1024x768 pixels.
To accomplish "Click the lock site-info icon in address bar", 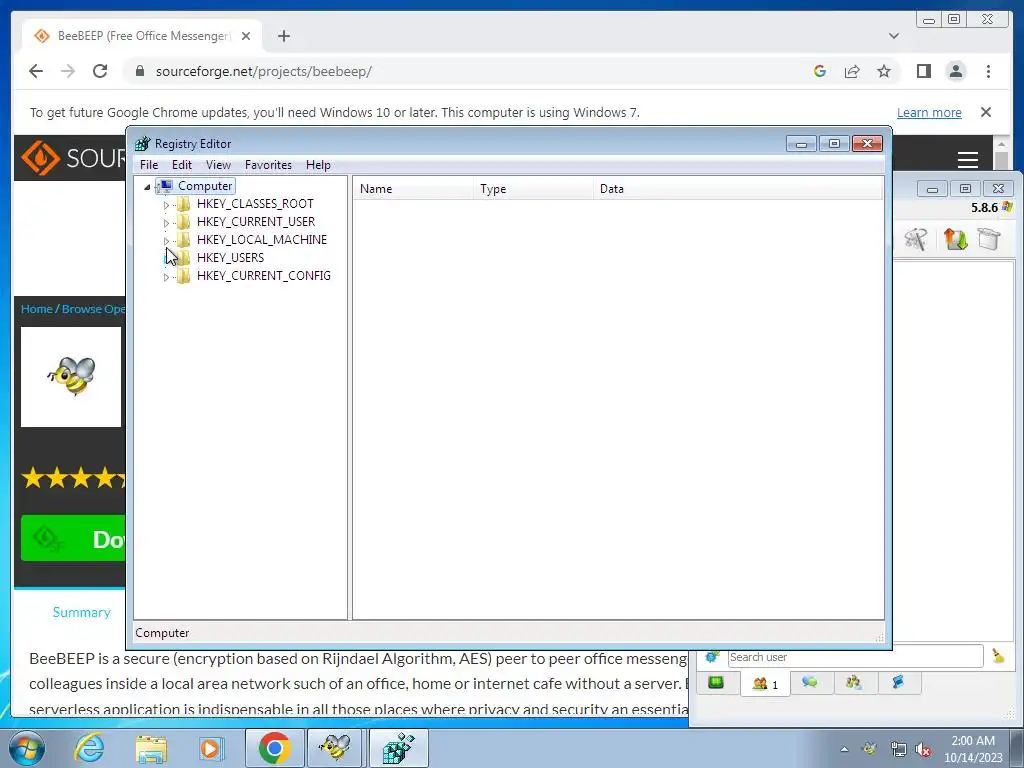I will coord(139,71).
